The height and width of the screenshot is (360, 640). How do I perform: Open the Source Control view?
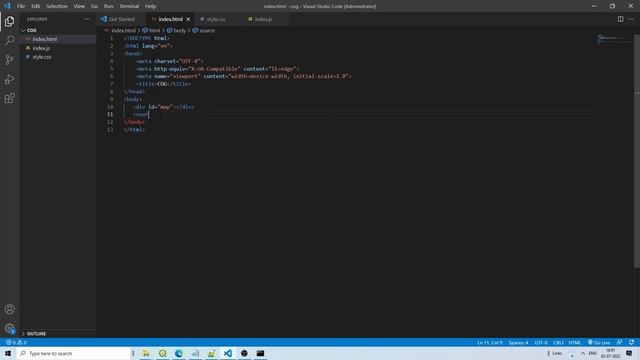coord(9,60)
